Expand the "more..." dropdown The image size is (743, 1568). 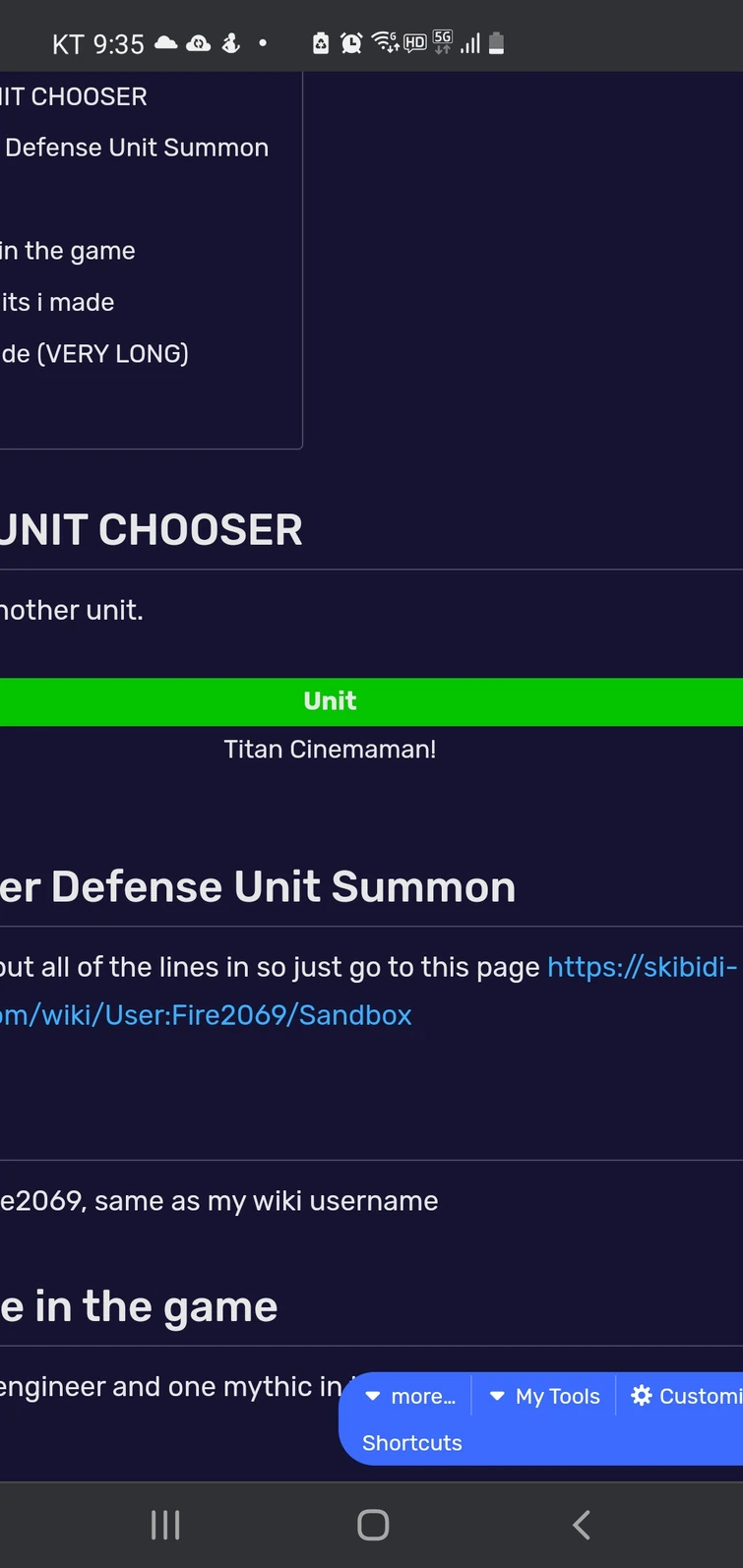(411, 1396)
